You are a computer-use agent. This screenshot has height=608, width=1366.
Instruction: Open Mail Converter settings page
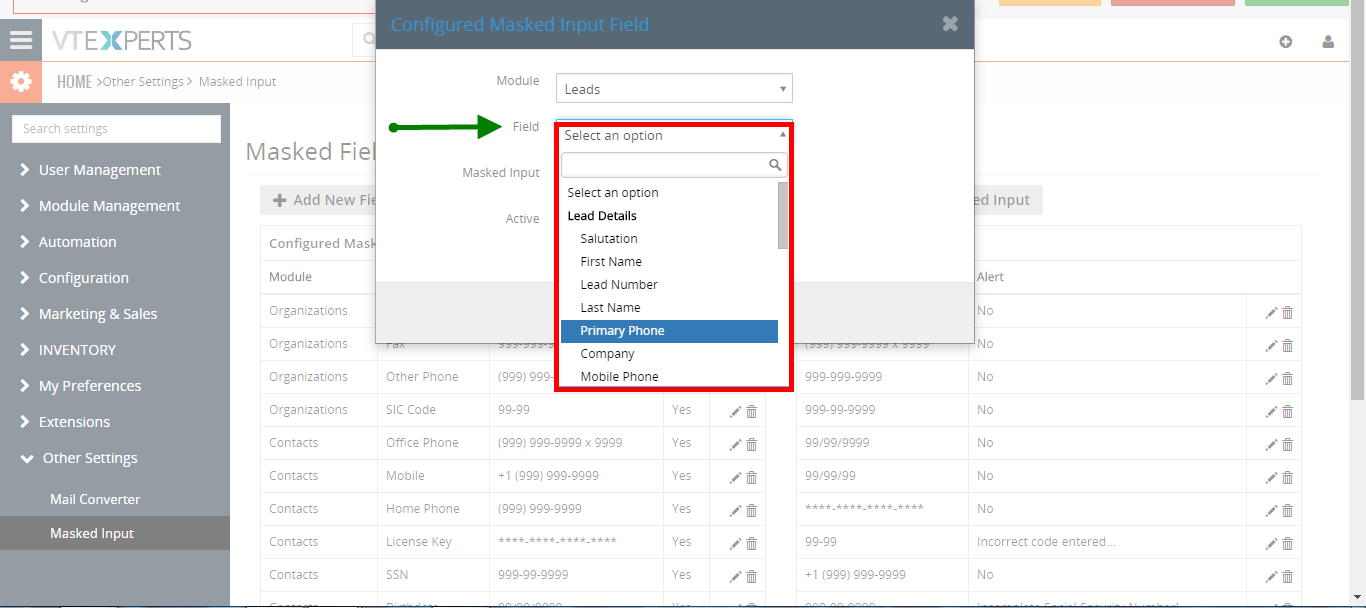(95, 499)
